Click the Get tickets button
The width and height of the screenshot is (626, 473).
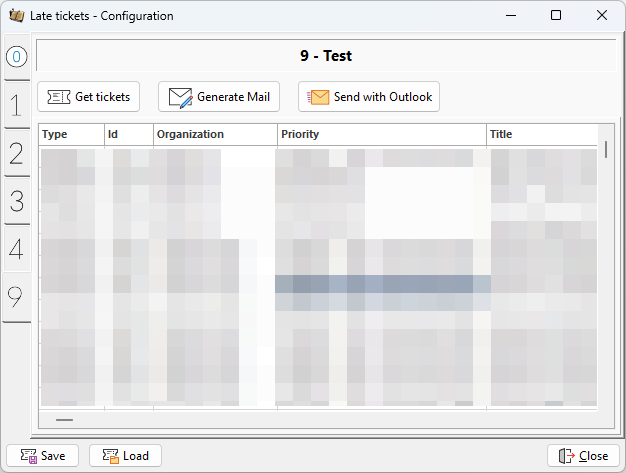point(89,97)
